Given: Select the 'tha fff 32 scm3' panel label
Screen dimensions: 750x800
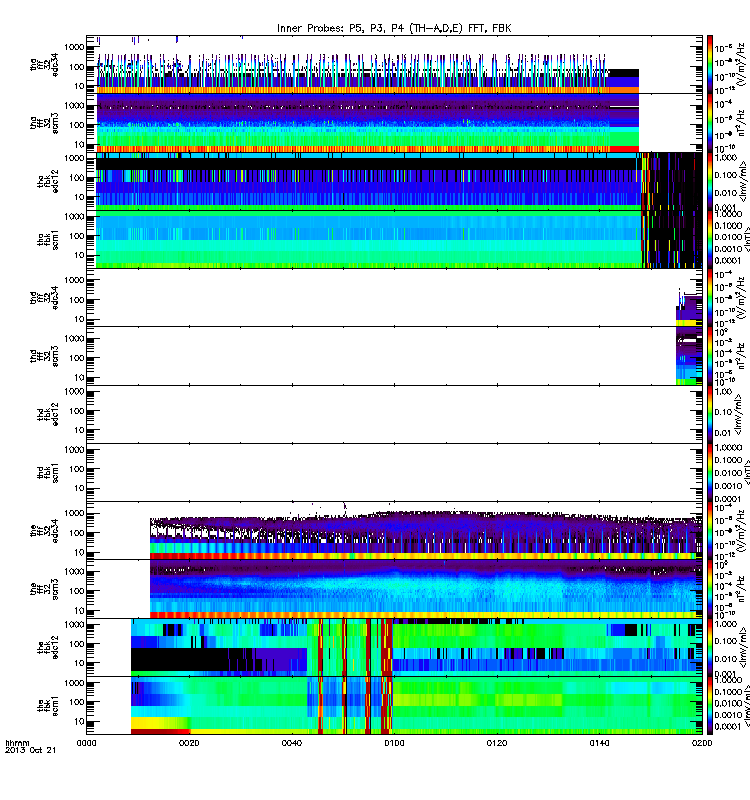Looking at the screenshot, I should [x=44, y=123].
